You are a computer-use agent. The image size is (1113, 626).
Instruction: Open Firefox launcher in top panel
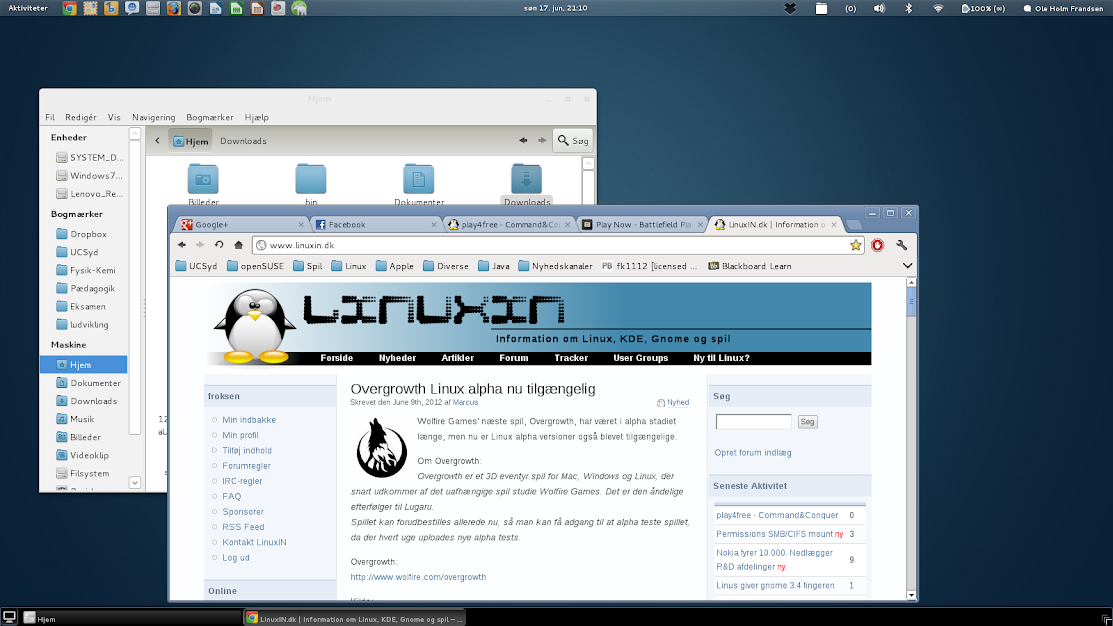[174, 9]
